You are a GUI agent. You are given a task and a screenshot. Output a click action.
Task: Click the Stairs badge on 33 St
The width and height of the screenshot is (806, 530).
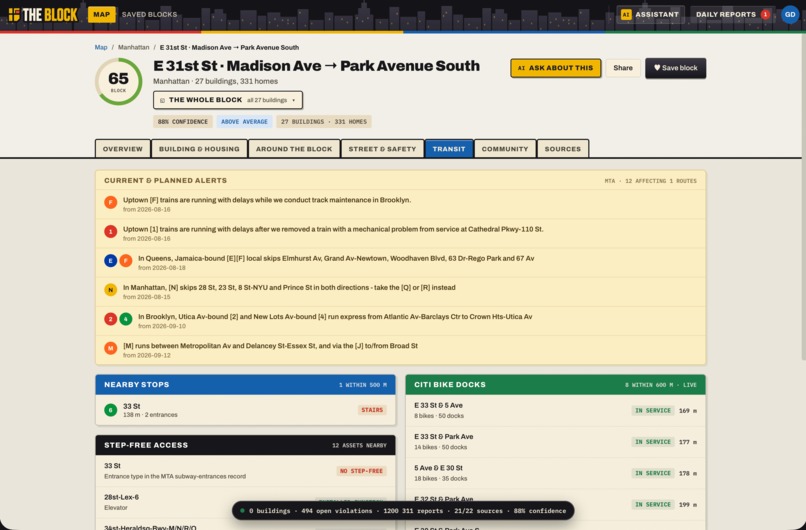tap(372, 410)
